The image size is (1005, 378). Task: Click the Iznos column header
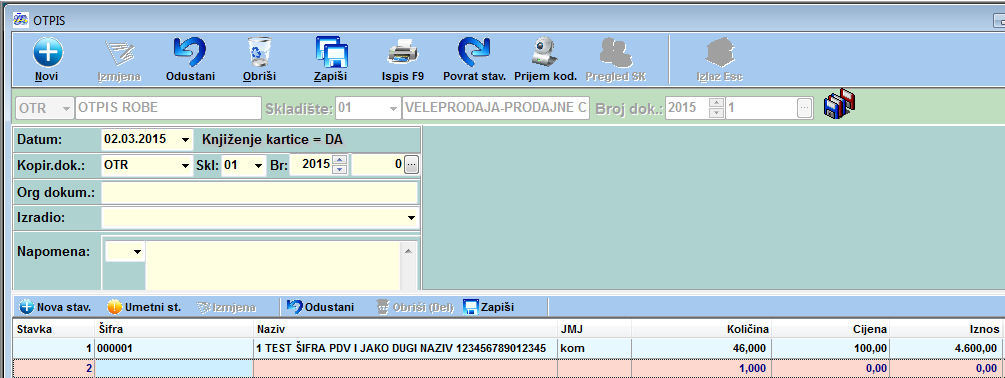click(945, 329)
